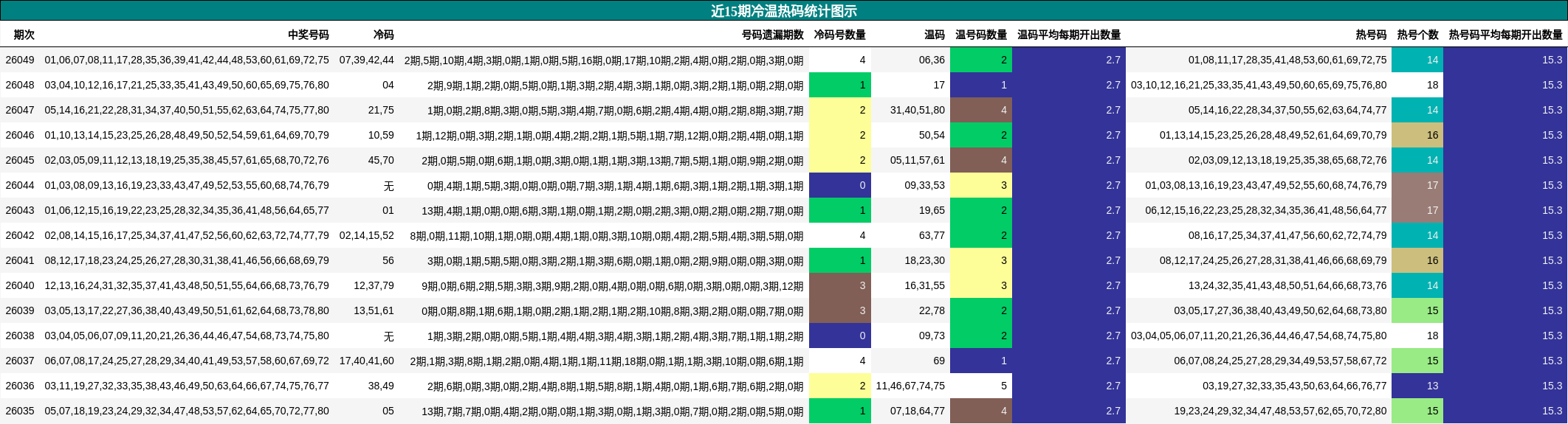Click period cell 26043
Screen dimensions: 1568x424
20,210
